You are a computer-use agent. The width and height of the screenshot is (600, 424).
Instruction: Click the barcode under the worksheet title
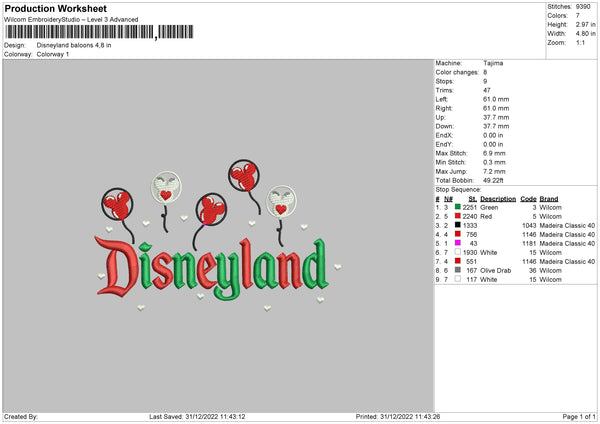pos(99,32)
